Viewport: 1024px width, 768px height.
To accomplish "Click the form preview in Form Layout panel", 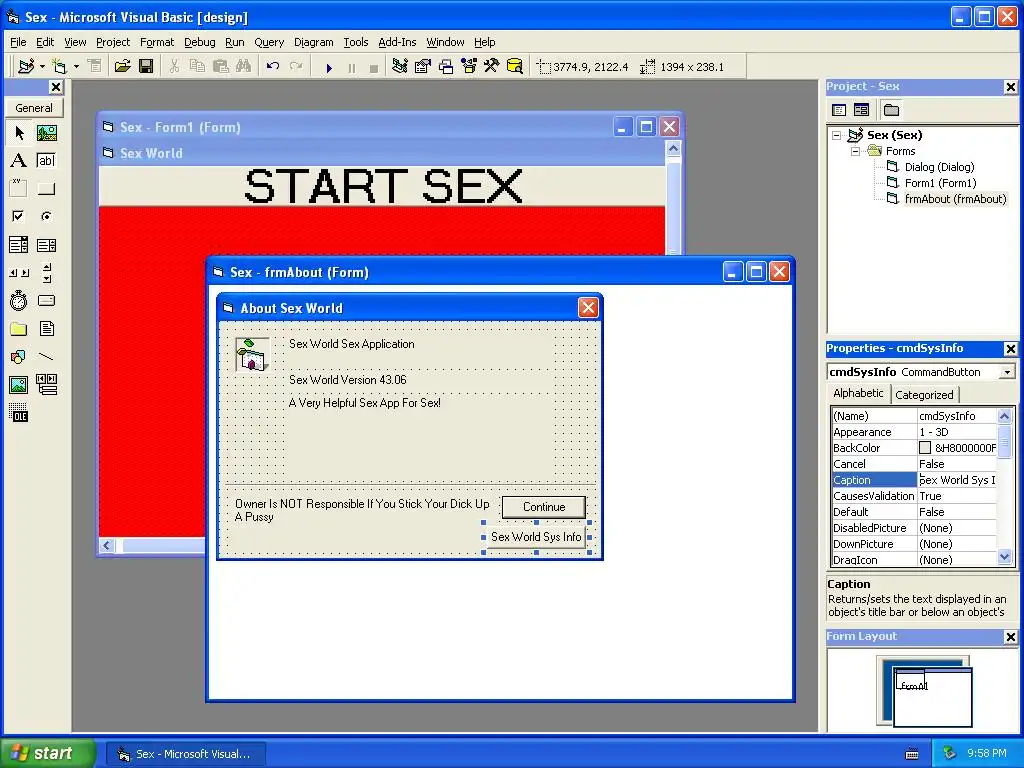I will pos(933,697).
